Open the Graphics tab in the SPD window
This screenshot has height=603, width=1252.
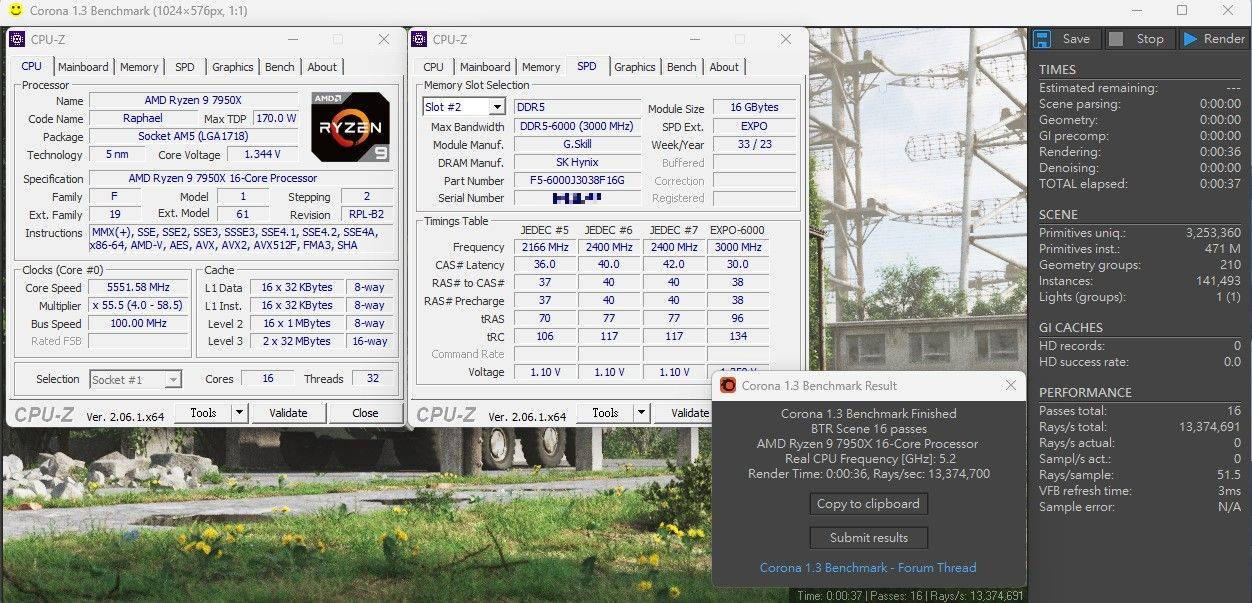(x=634, y=66)
